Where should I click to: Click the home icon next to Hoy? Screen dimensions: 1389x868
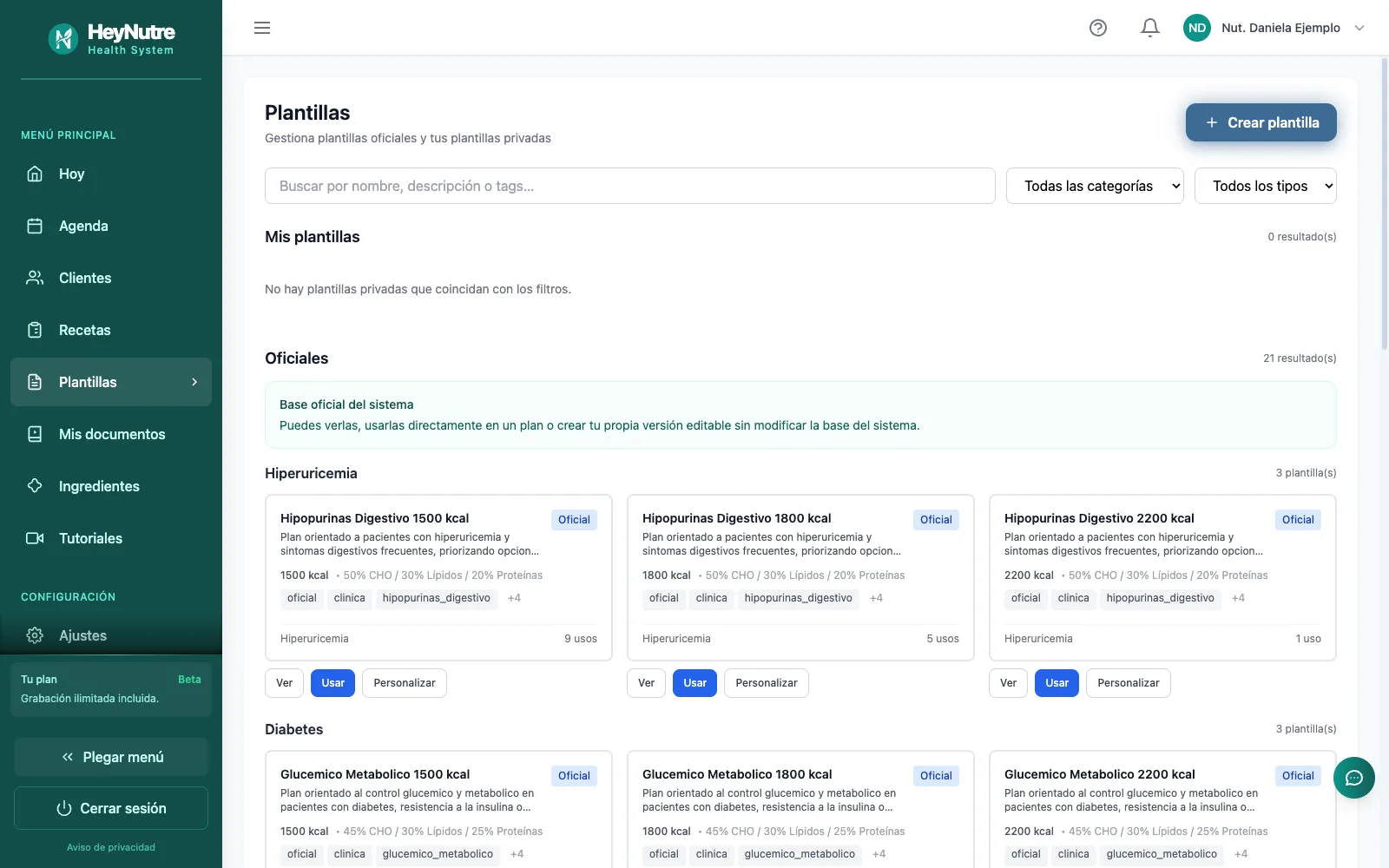(x=35, y=174)
